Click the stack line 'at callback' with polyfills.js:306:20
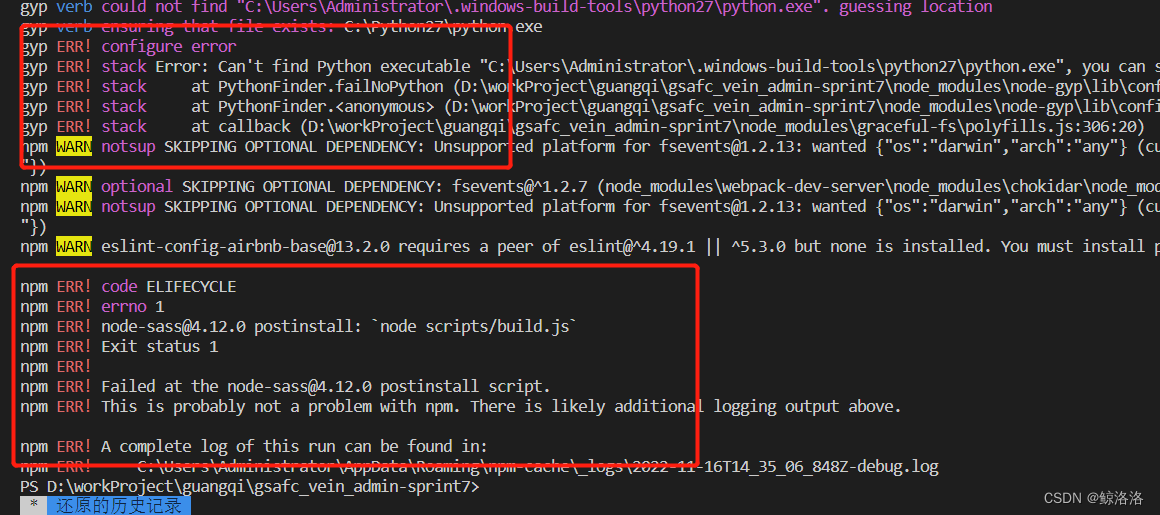Viewport: 1160px width, 515px height. pos(582,127)
